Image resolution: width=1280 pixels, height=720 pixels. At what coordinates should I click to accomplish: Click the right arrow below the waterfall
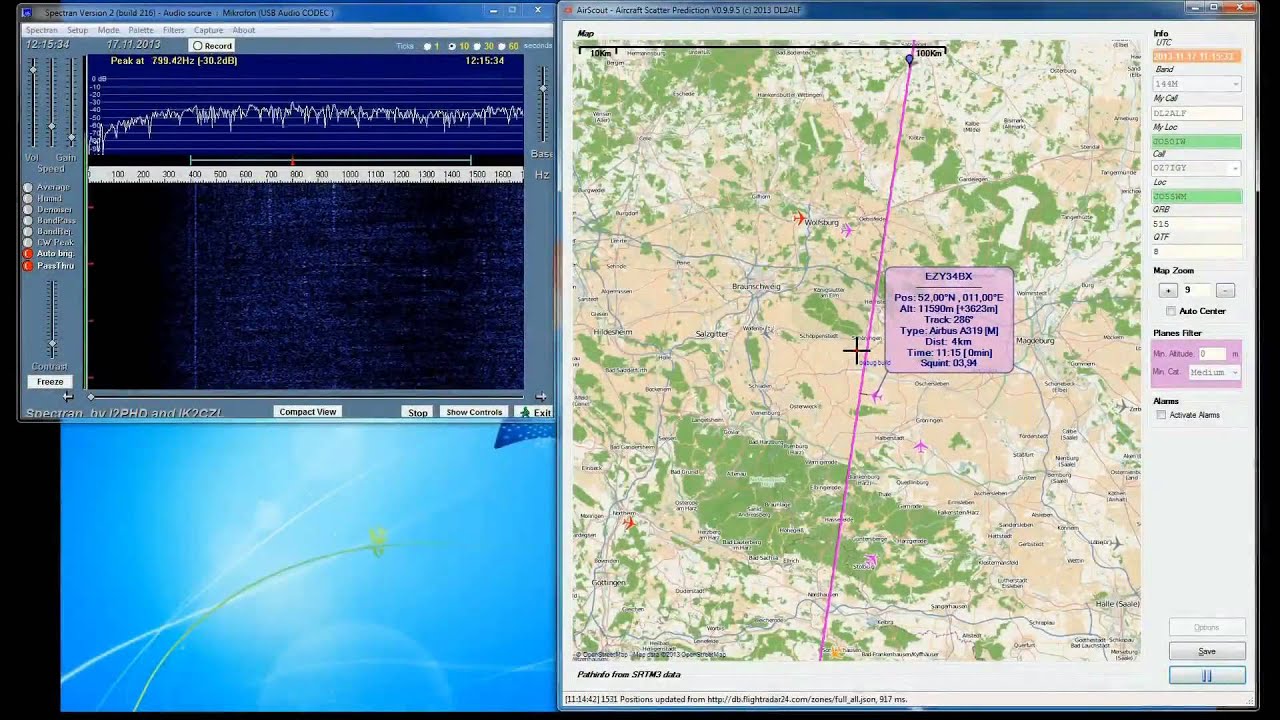[x=540, y=397]
